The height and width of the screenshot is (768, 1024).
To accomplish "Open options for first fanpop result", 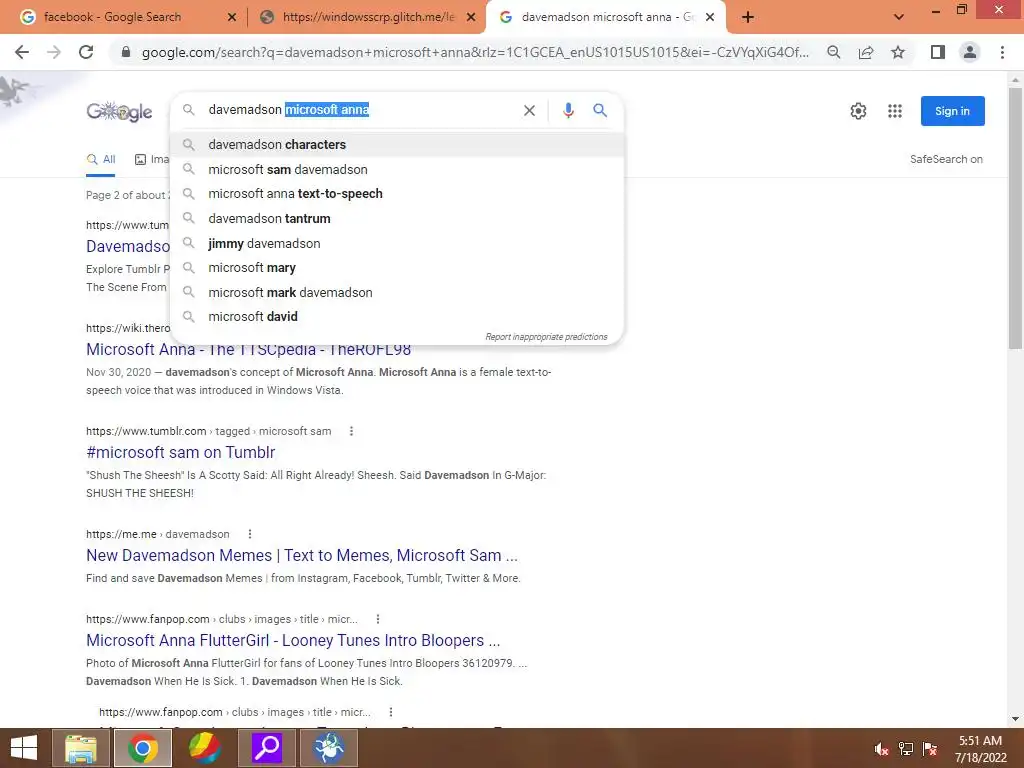I will click(x=377, y=619).
